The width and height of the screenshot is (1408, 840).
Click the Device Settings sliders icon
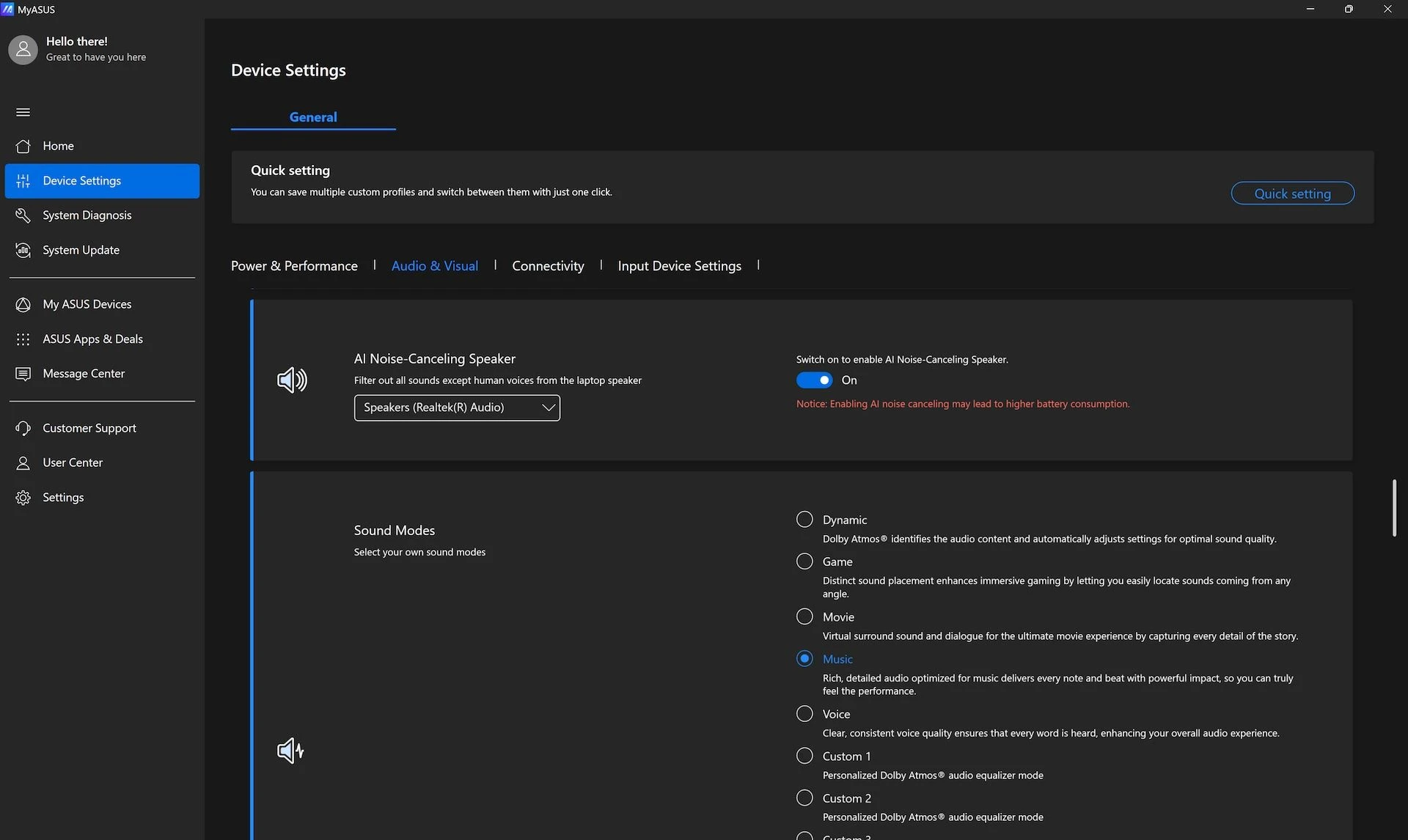pos(23,181)
